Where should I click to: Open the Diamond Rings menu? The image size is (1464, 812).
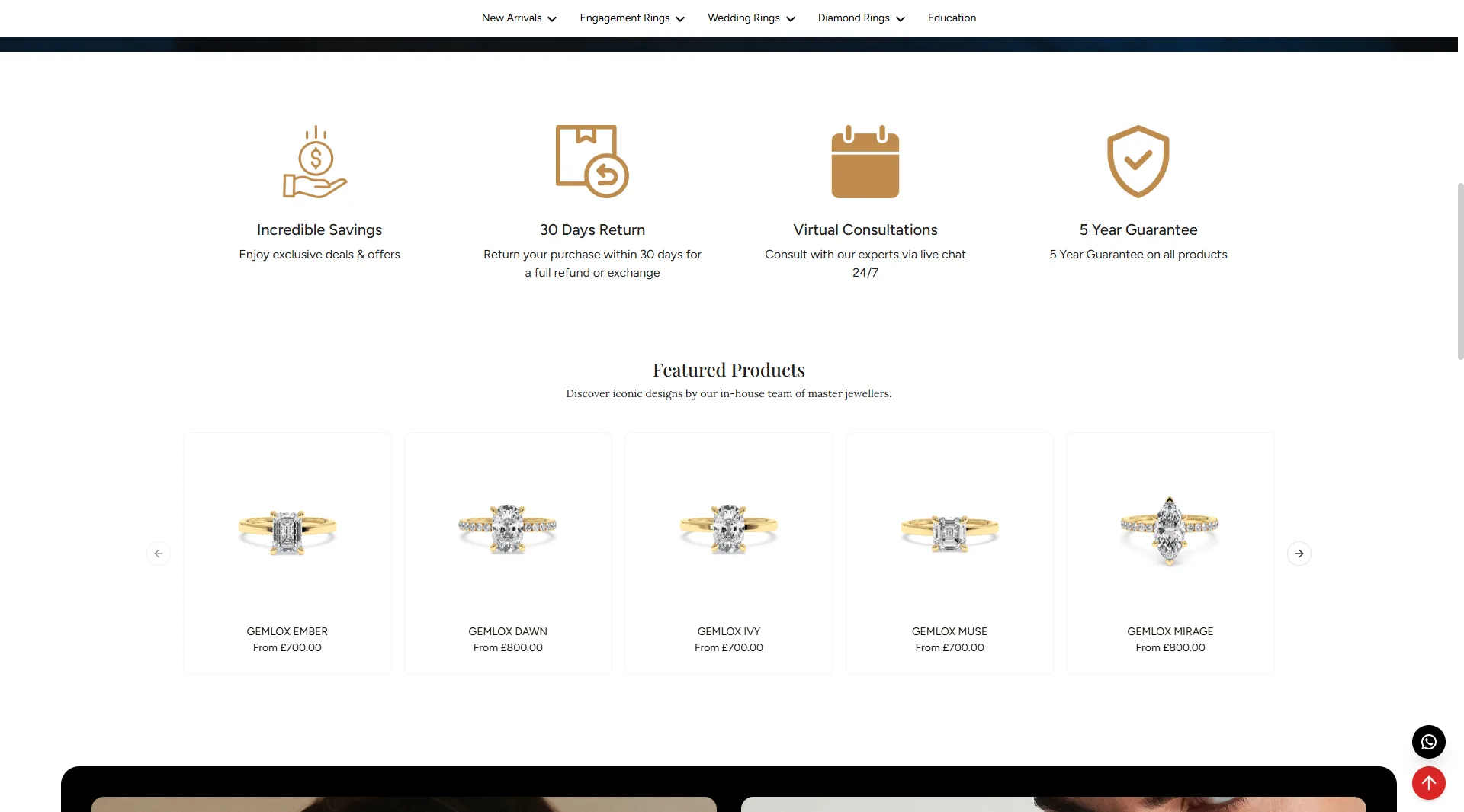861,18
